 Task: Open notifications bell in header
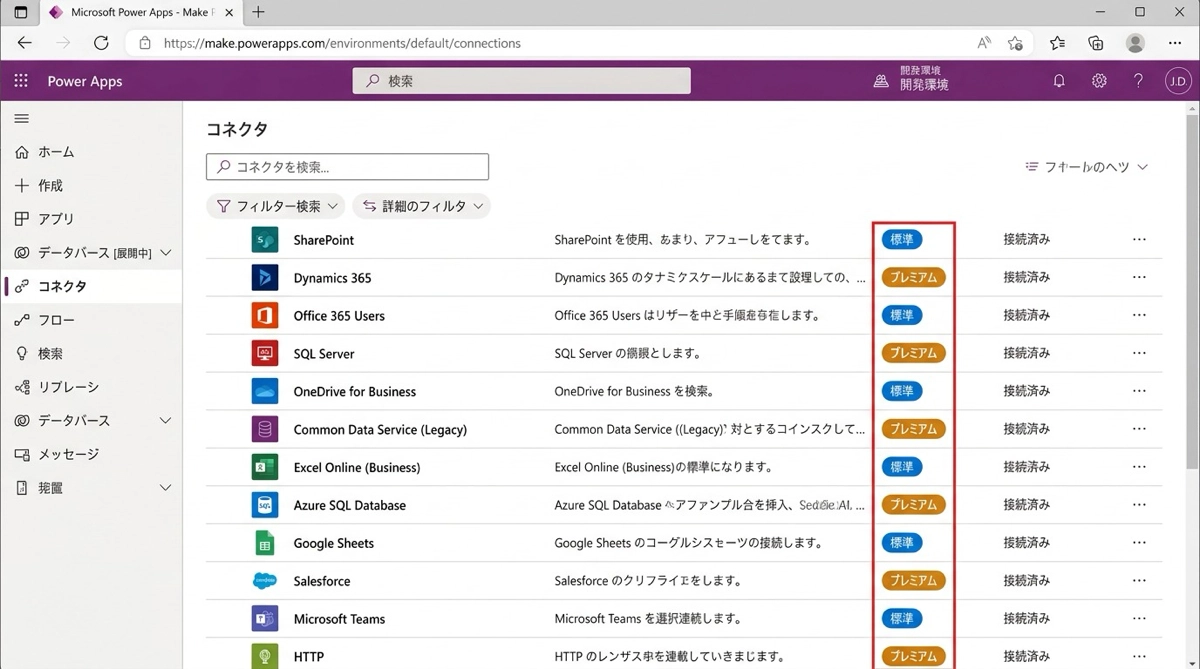(1059, 81)
